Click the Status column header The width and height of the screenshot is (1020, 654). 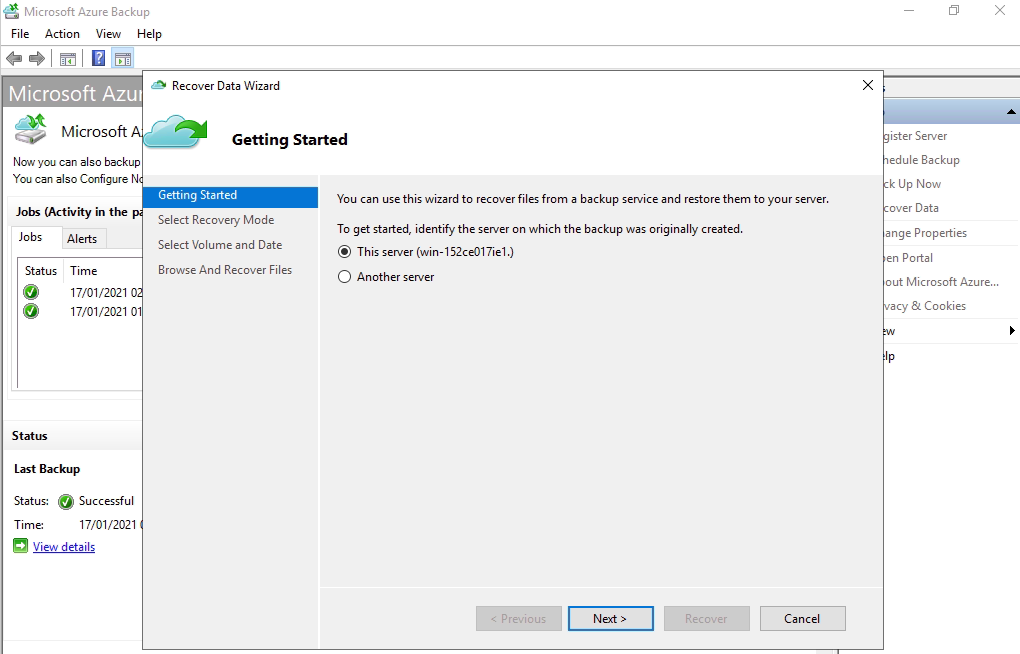pos(41,271)
